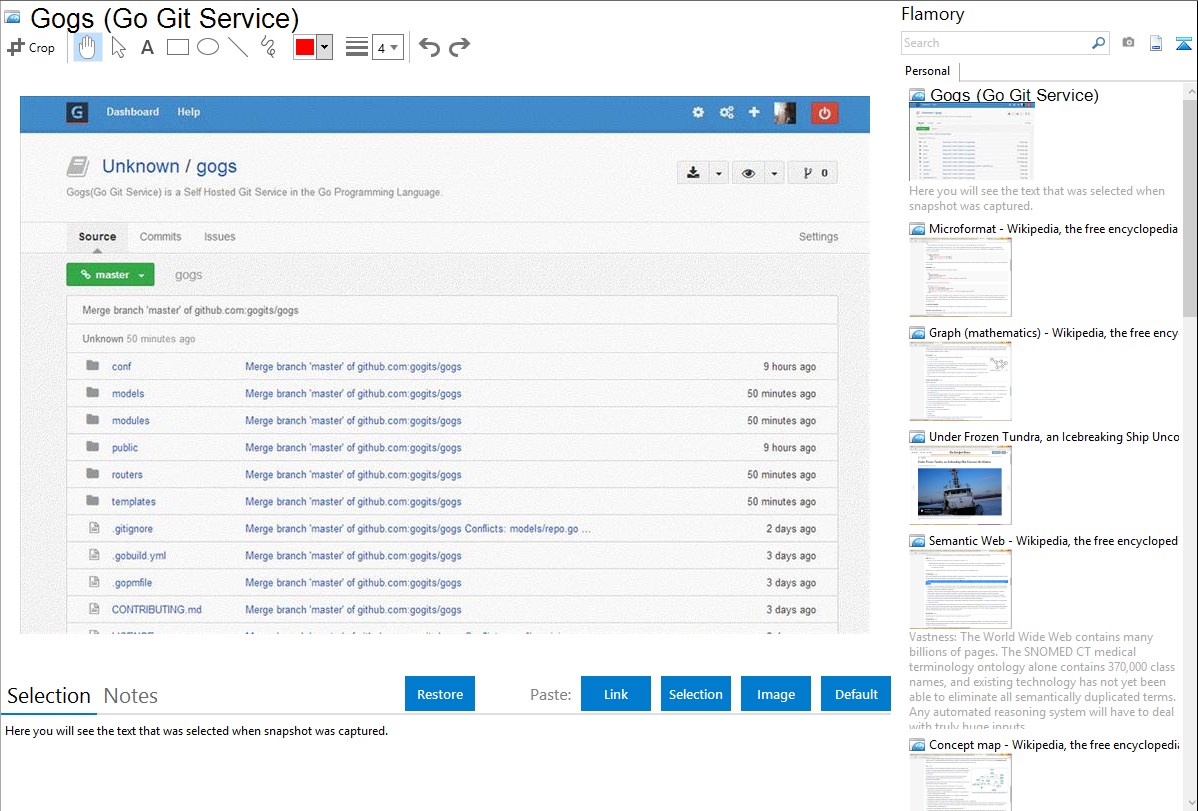Open the annotation color dropdown arrow
Screen dimensions: 1198x811
point(325,47)
